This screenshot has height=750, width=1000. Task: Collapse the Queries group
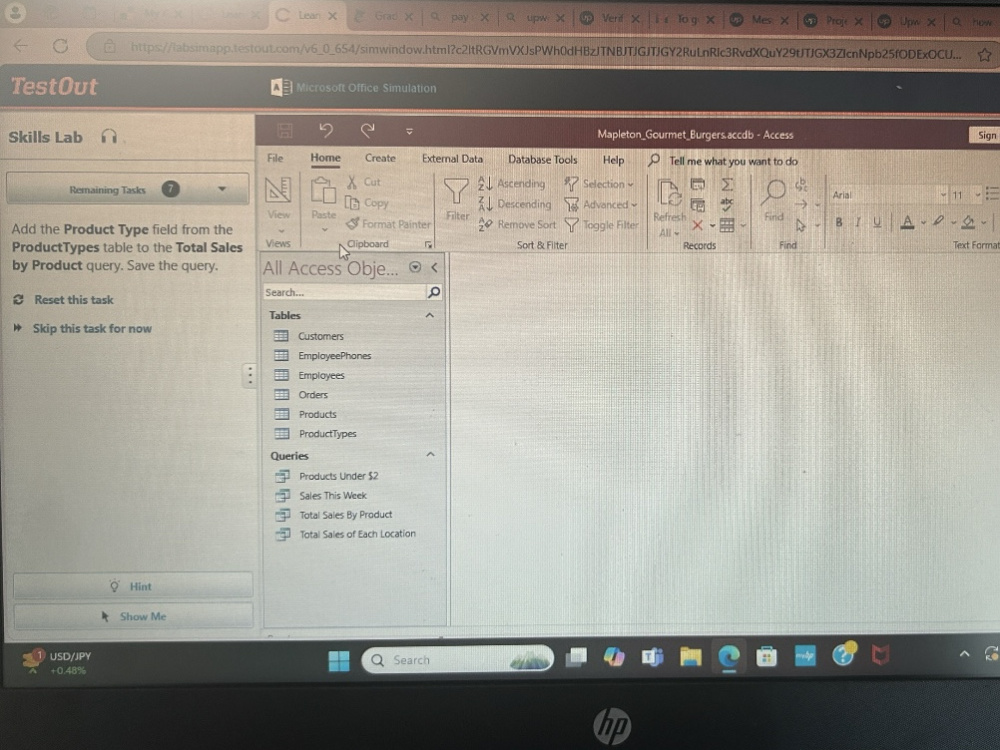[430, 455]
